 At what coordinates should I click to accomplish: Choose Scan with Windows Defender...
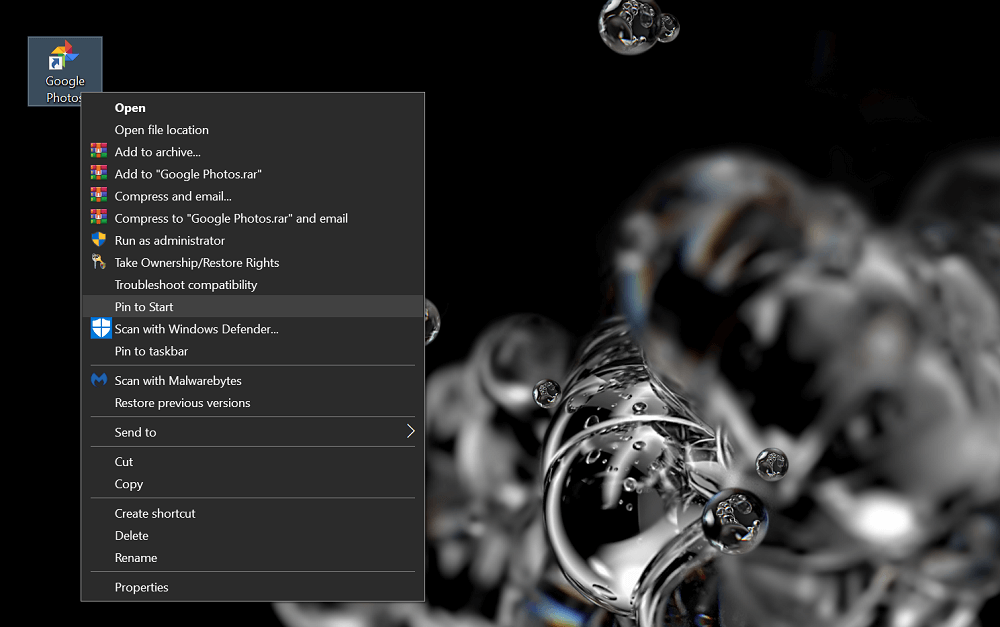[253, 329]
